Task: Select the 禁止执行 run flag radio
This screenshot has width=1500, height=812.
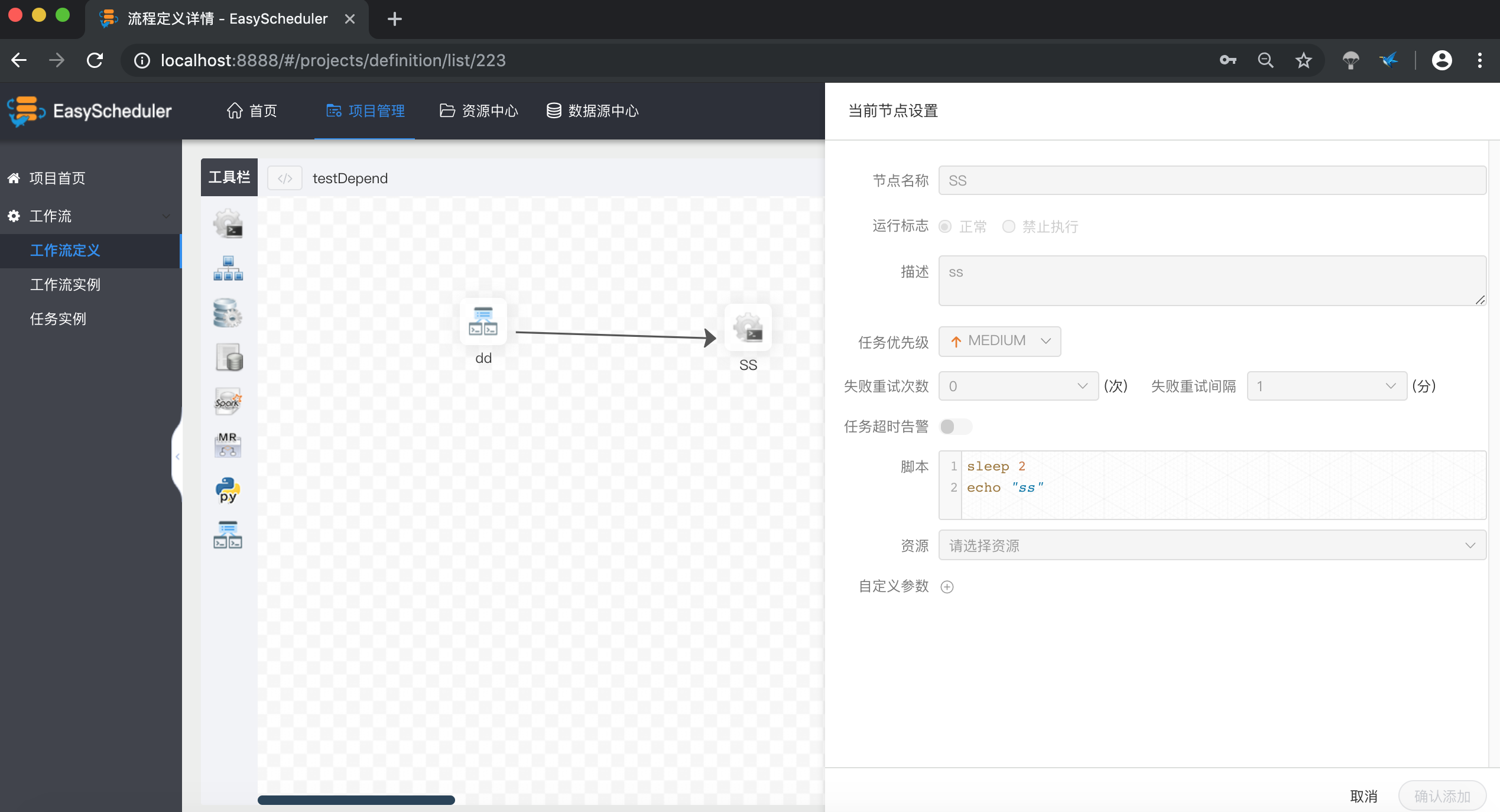Action: pyautogui.click(x=1009, y=226)
